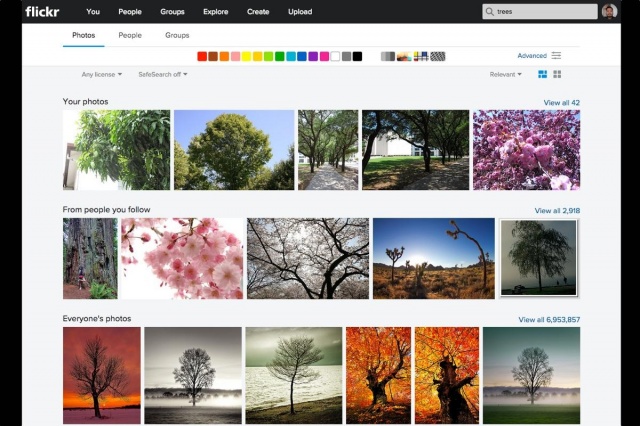Filter by pattern style icon
Image resolution: width=640 pixels, height=426 pixels.
coord(438,56)
